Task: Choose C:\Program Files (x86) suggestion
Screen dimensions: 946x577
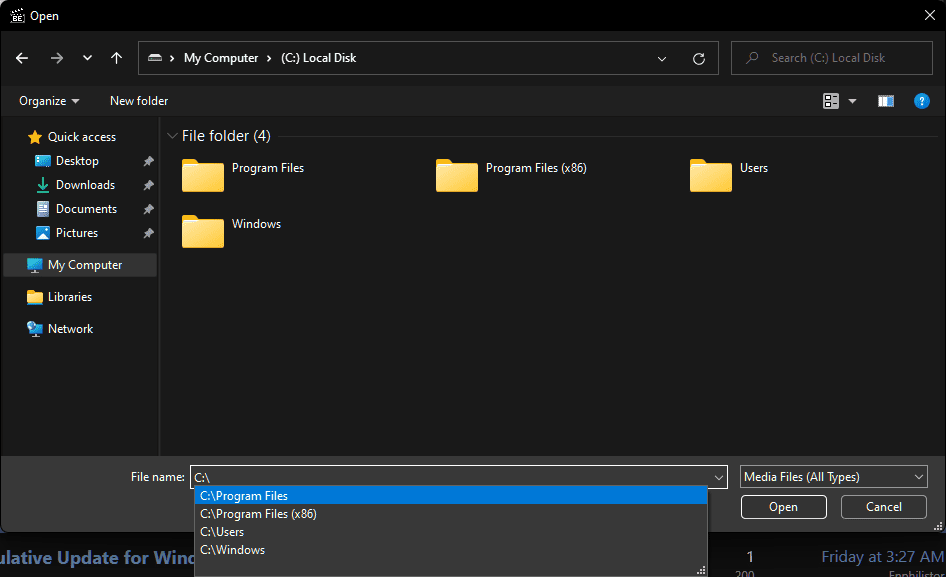Action: tap(451, 514)
